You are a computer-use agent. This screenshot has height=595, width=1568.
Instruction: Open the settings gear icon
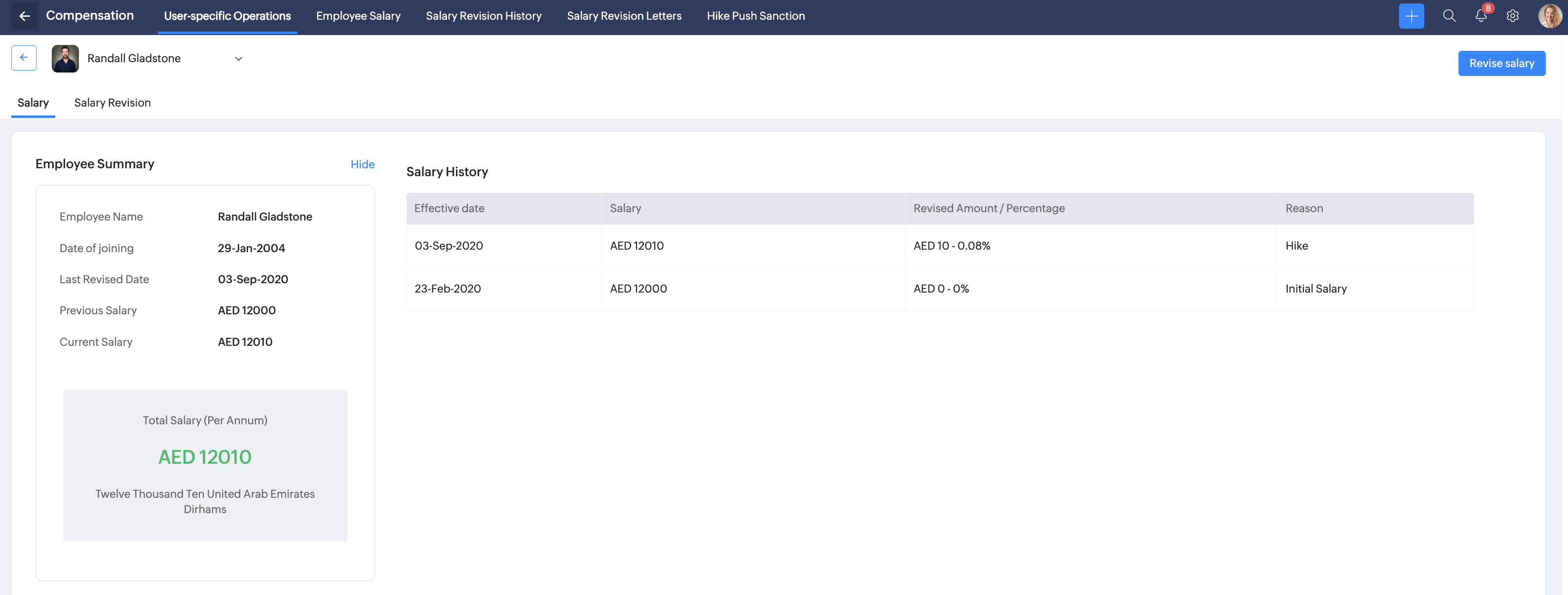[x=1512, y=16]
